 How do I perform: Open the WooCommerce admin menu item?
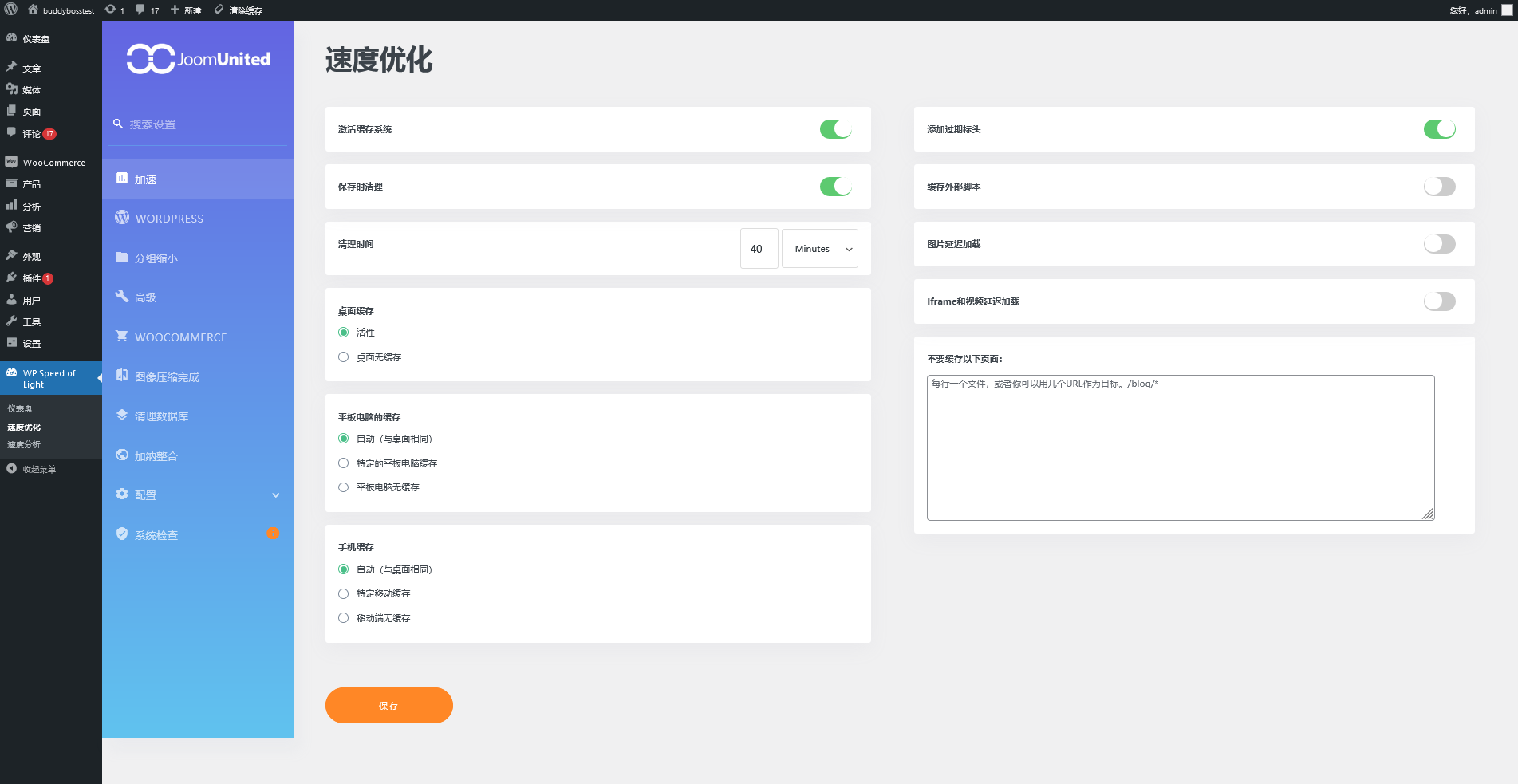[53, 163]
